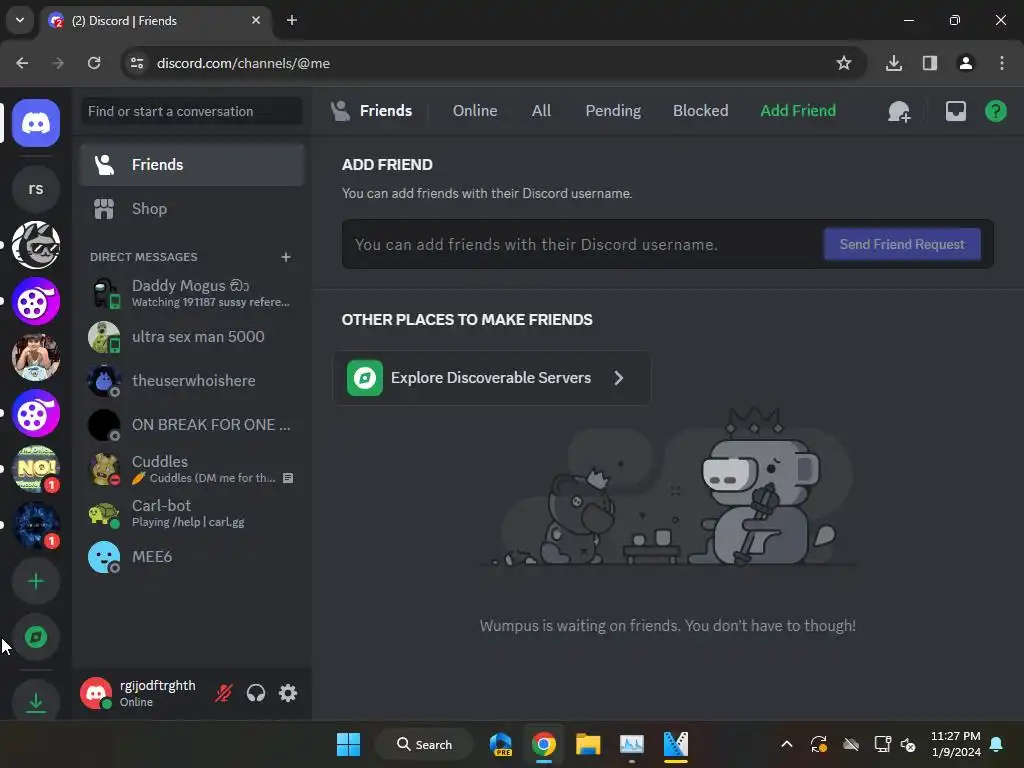Create a new DM with plus icon
Viewport: 1024px width, 768px height.
(285, 257)
